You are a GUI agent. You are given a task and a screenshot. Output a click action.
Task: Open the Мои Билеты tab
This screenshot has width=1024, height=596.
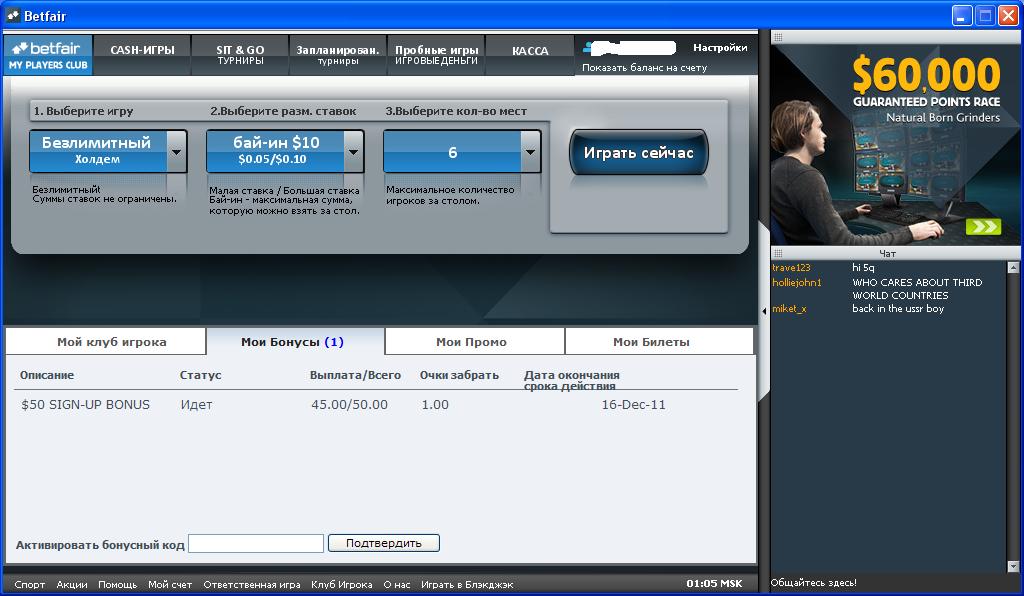click(651, 342)
